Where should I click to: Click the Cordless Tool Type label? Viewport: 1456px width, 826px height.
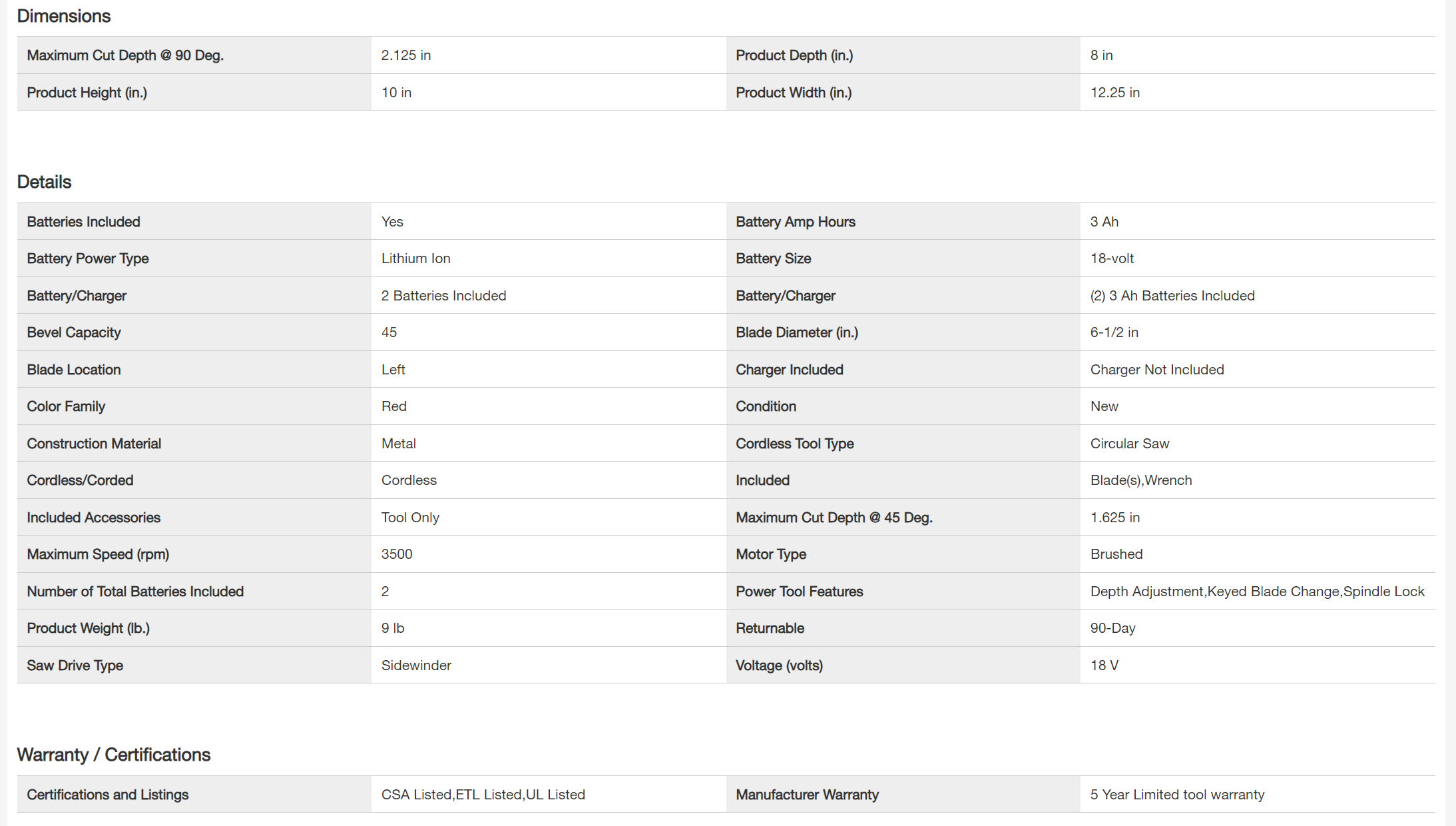(794, 444)
